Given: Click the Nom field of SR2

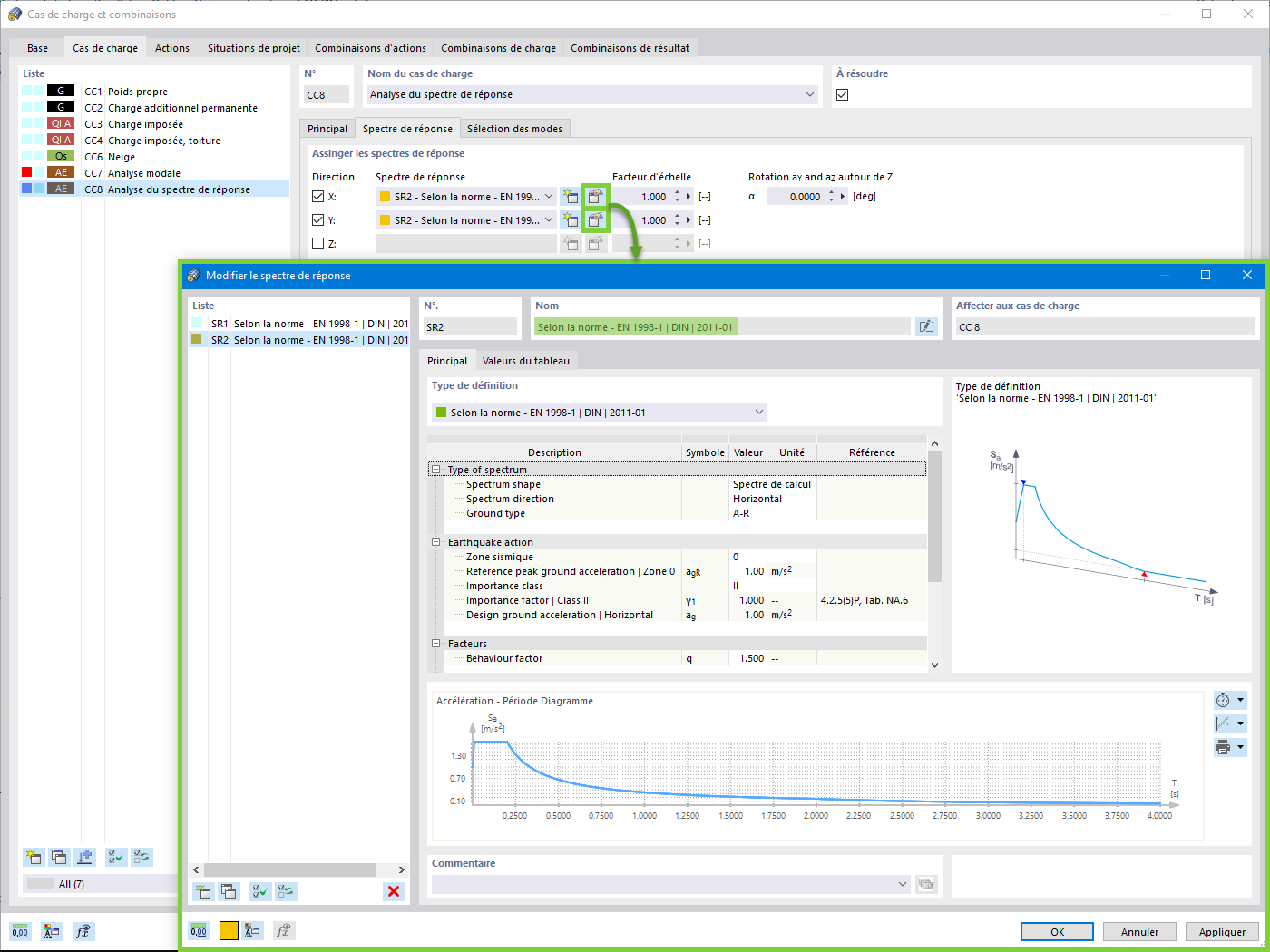Looking at the screenshot, I should click(722, 327).
